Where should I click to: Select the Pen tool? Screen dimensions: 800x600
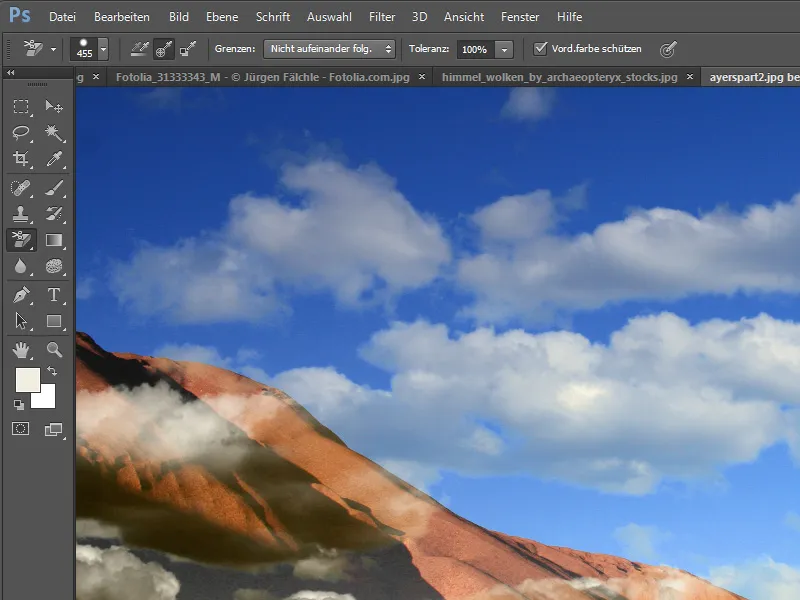tap(21, 295)
